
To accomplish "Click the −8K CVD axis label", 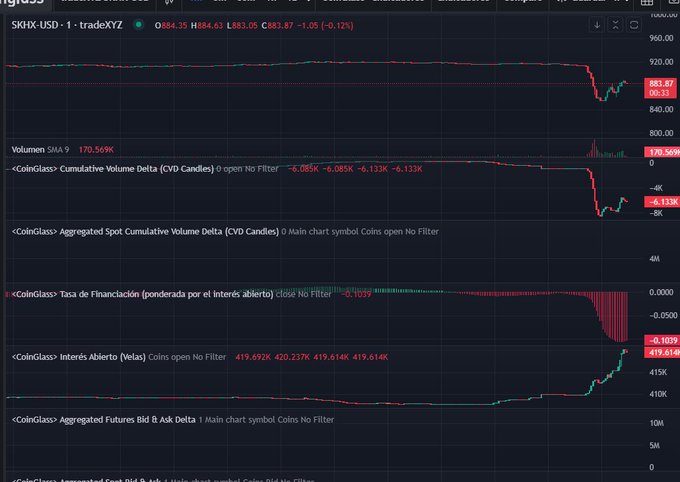I will (x=656, y=213).
